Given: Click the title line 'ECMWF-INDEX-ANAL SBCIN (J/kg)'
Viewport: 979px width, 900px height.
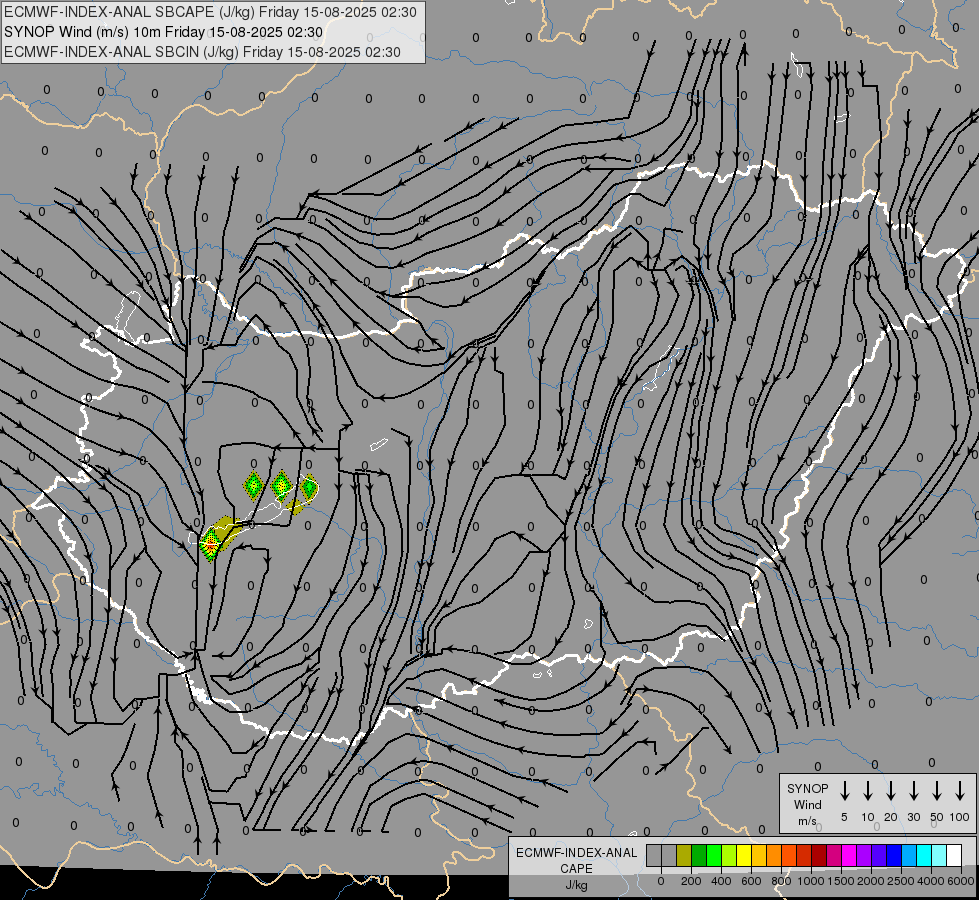Looking at the screenshot, I should [122, 52].
